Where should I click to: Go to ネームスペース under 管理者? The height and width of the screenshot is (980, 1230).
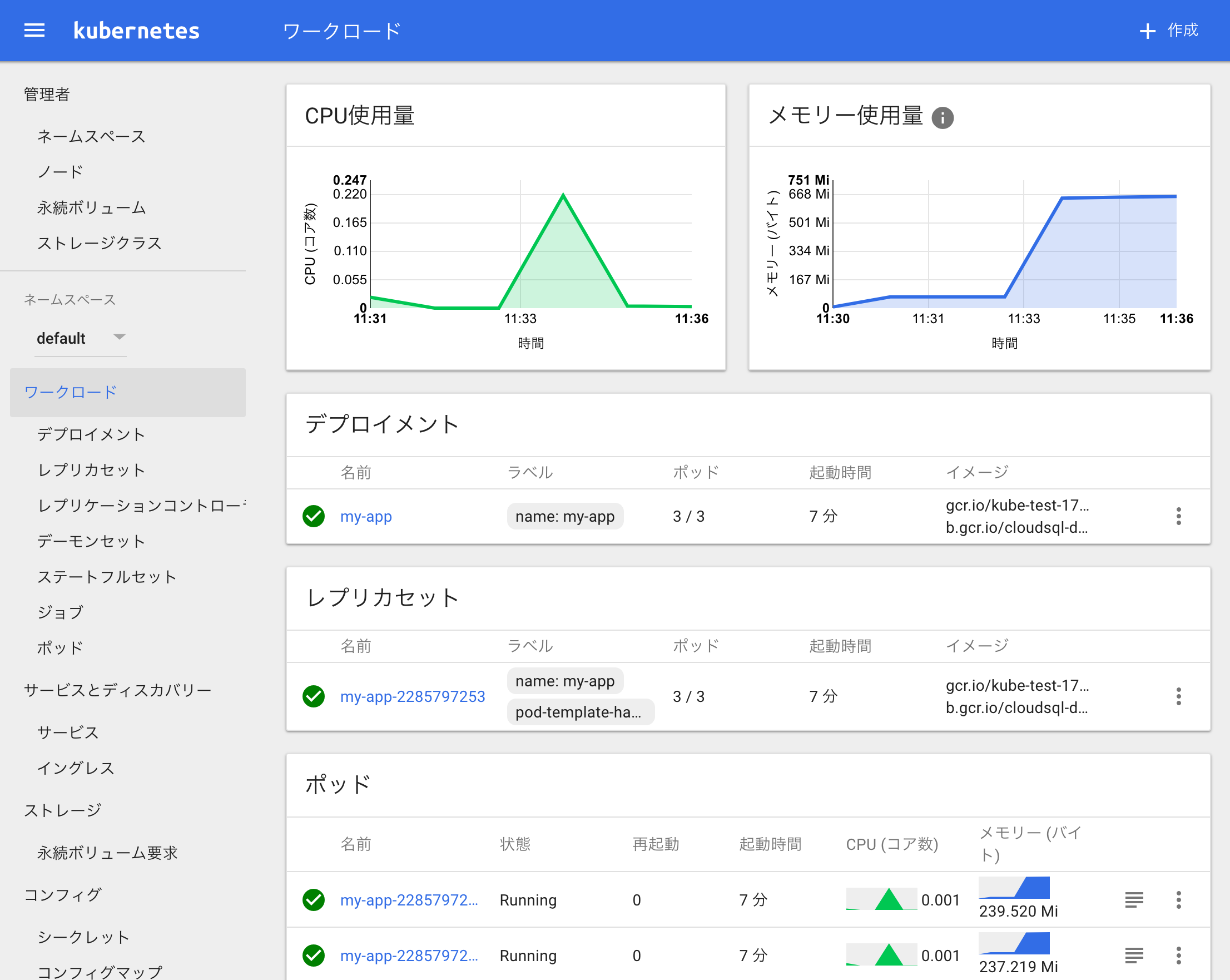click(91, 136)
